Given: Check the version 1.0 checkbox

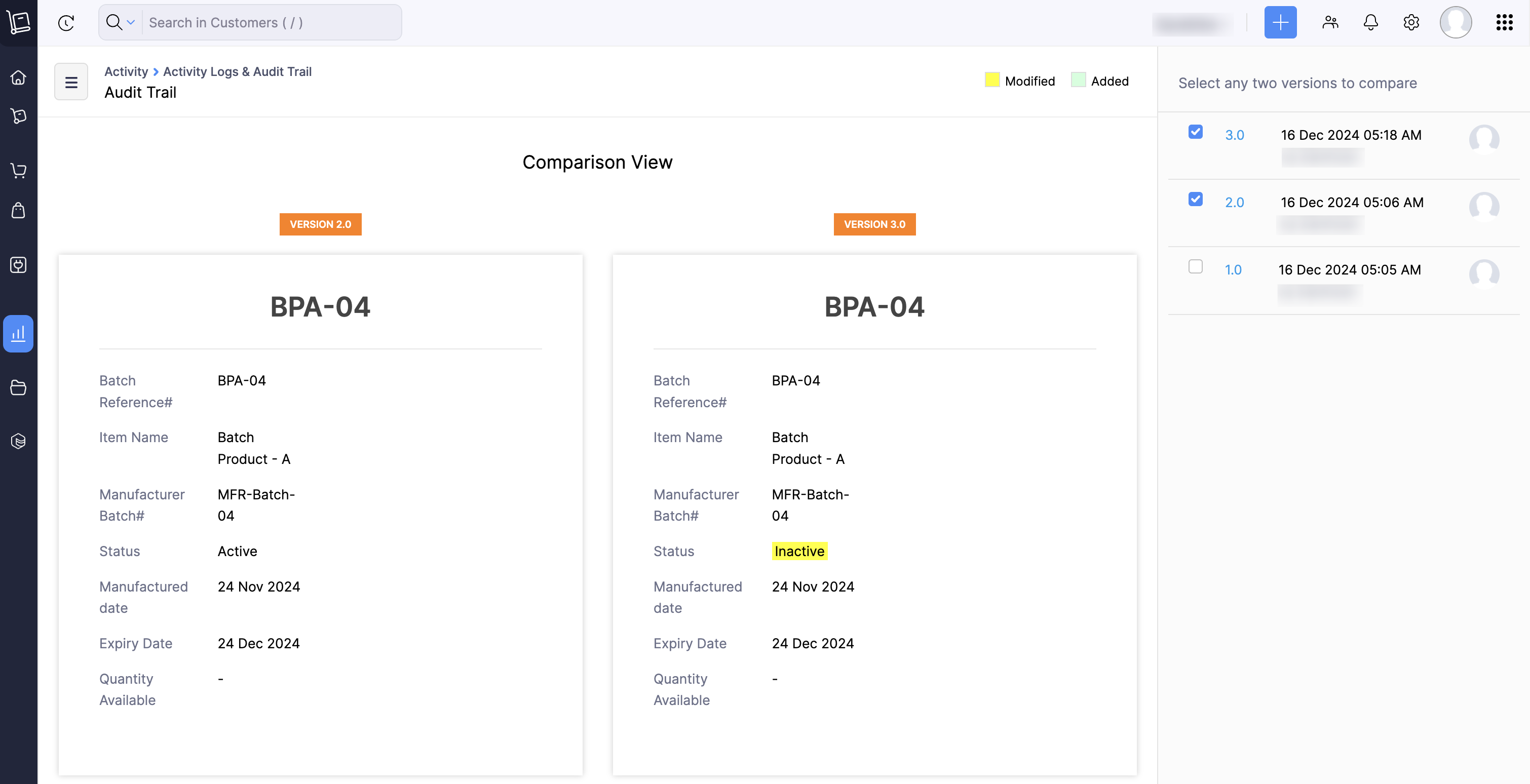Looking at the screenshot, I should (x=1195, y=267).
